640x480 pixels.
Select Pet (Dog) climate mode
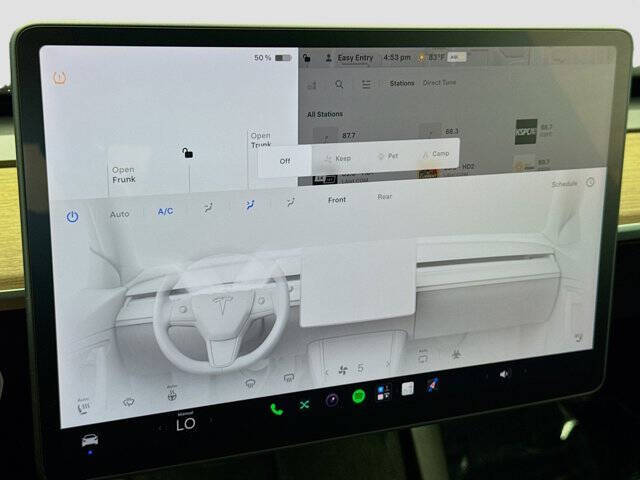click(x=388, y=156)
